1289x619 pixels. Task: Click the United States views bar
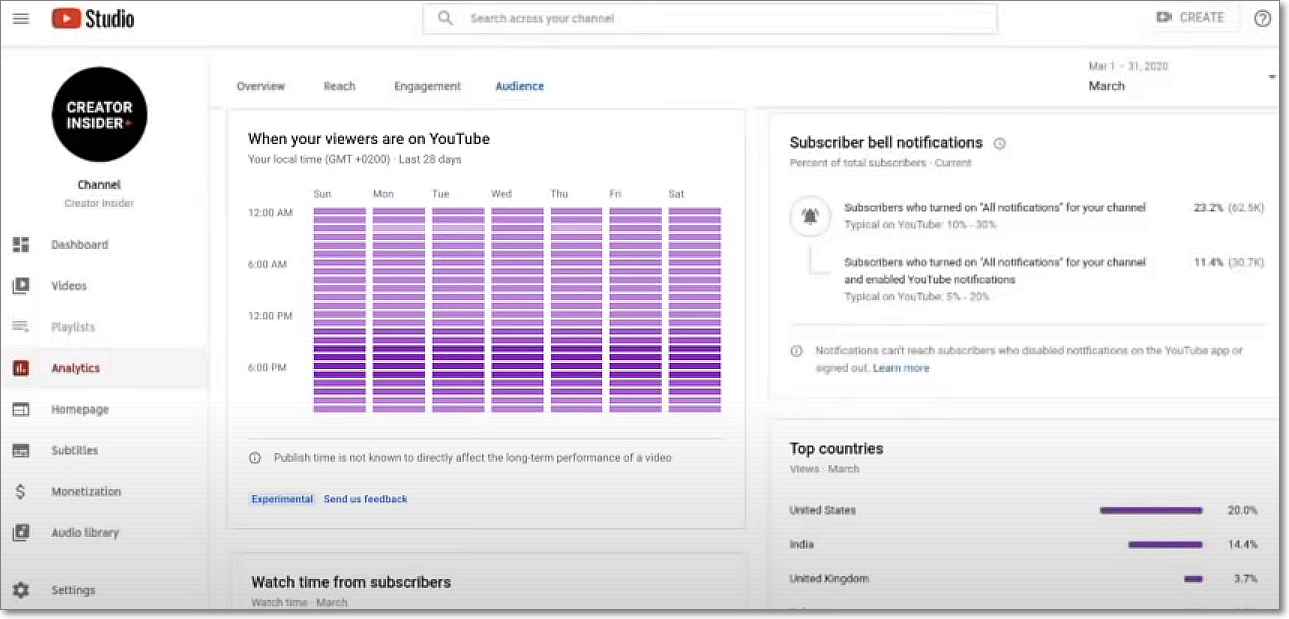click(1151, 511)
